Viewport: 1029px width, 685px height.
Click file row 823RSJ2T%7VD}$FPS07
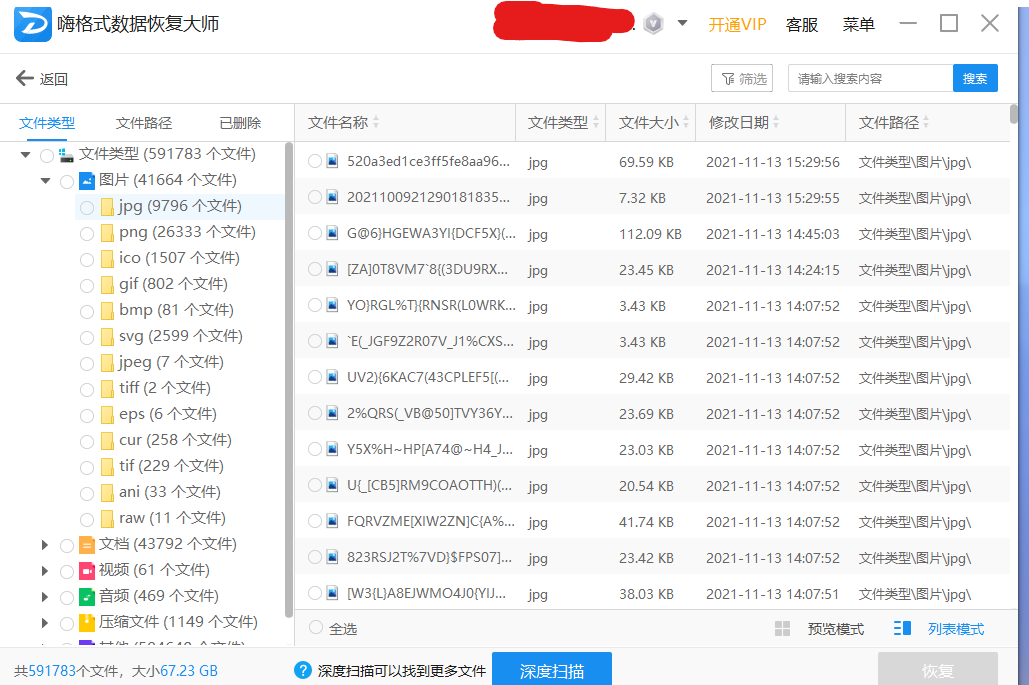(652, 557)
